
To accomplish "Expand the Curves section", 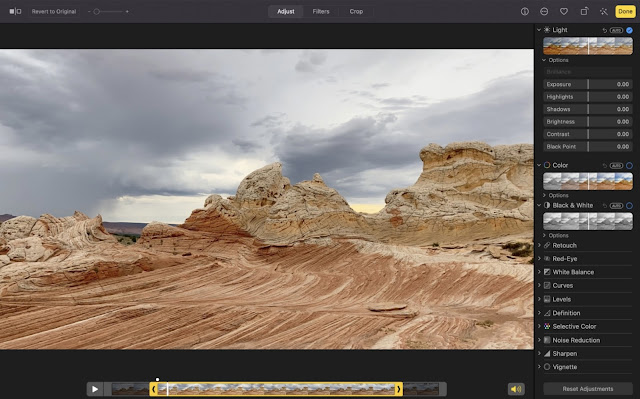I will 539,285.
